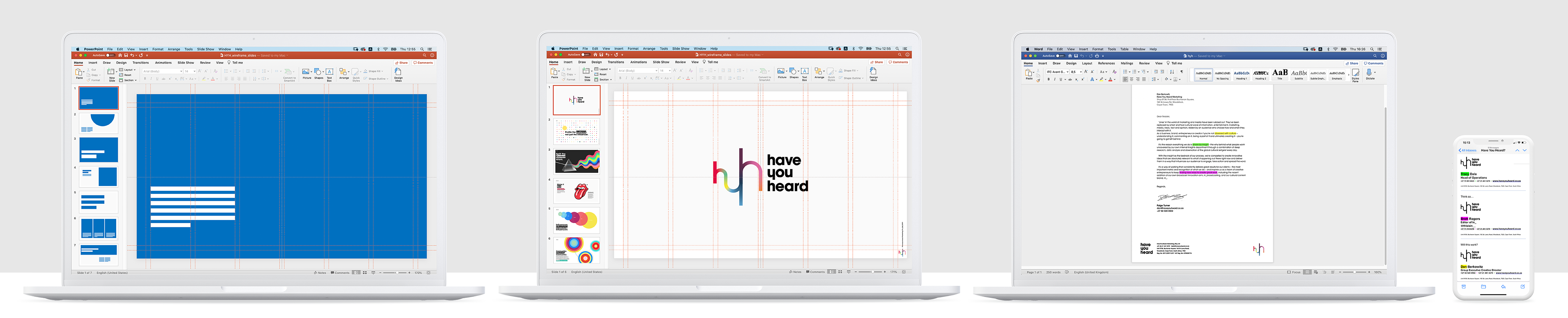Switch to the Mailings tab in Word

(1127, 63)
